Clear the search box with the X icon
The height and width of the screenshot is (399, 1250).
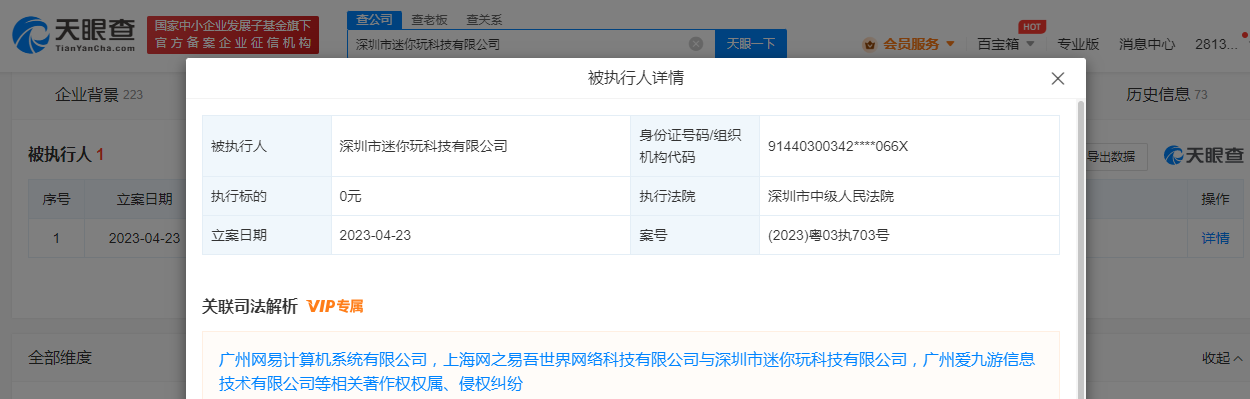pyautogui.click(x=696, y=44)
